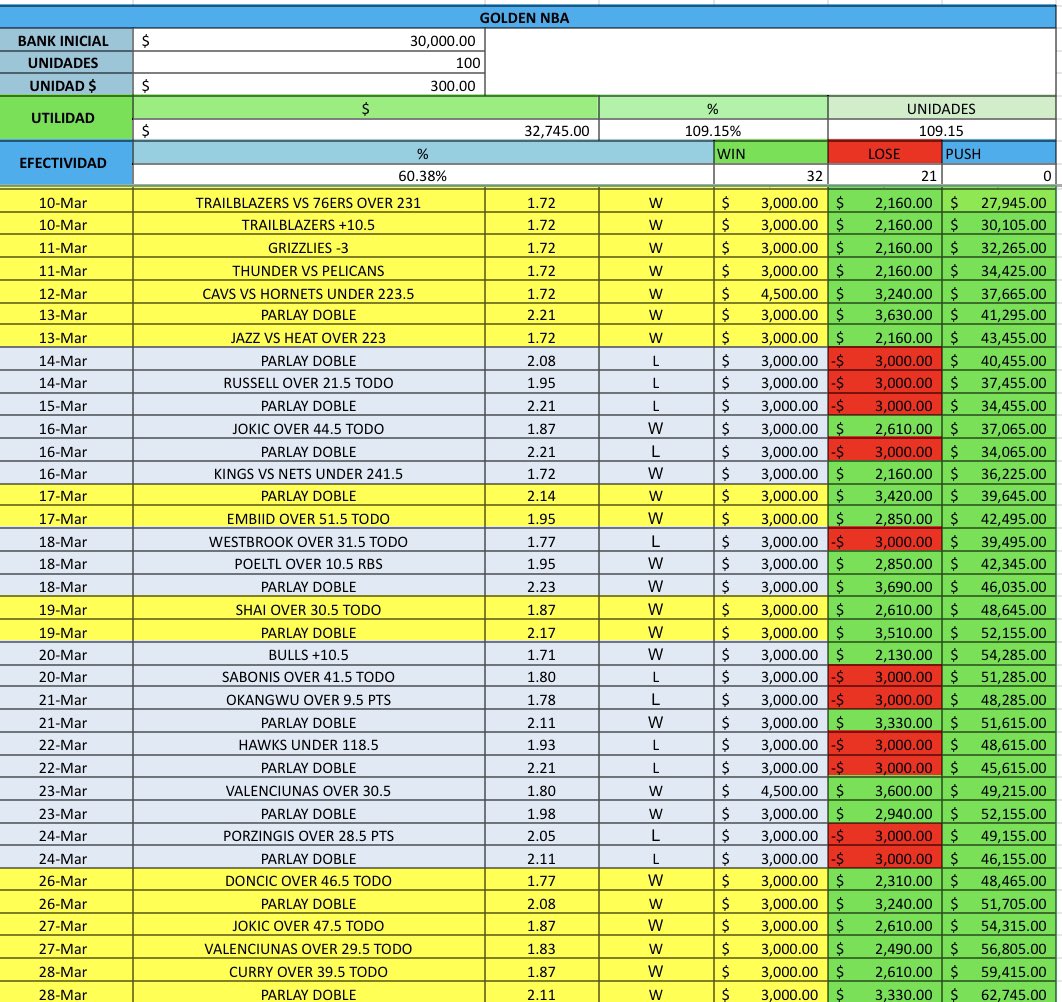The height and width of the screenshot is (1002, 1062).
Task: Select the 27,945.00 balance cell
Action: pyautogui.click(x=998, y=203)
